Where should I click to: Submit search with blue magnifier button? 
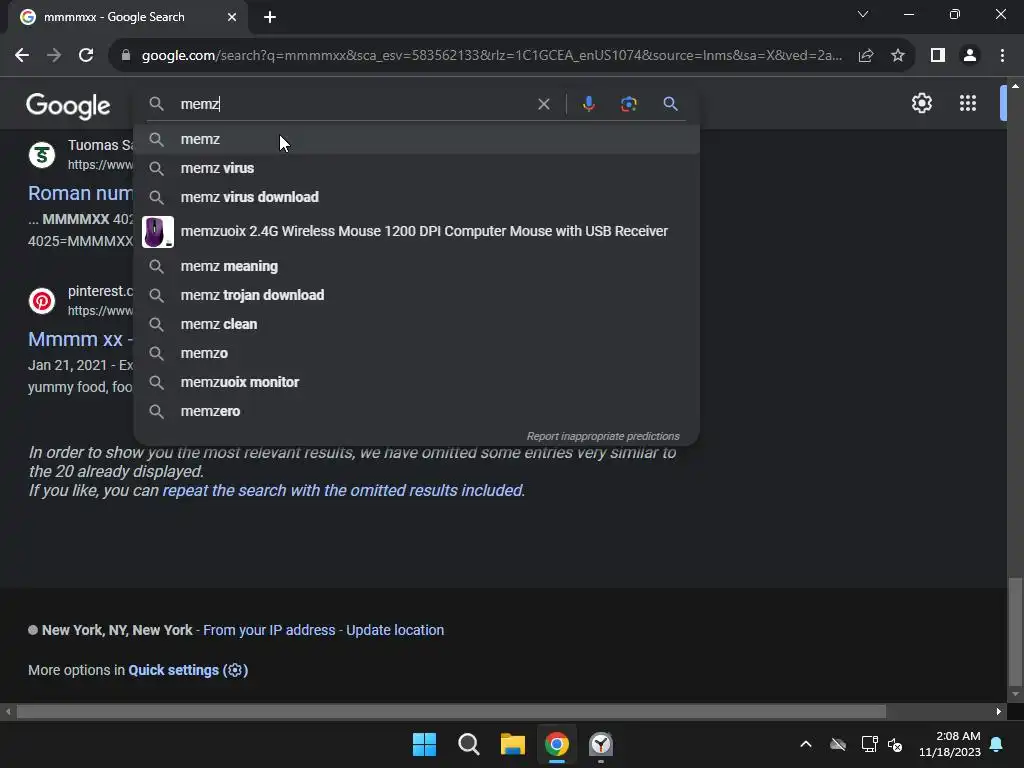670,104
